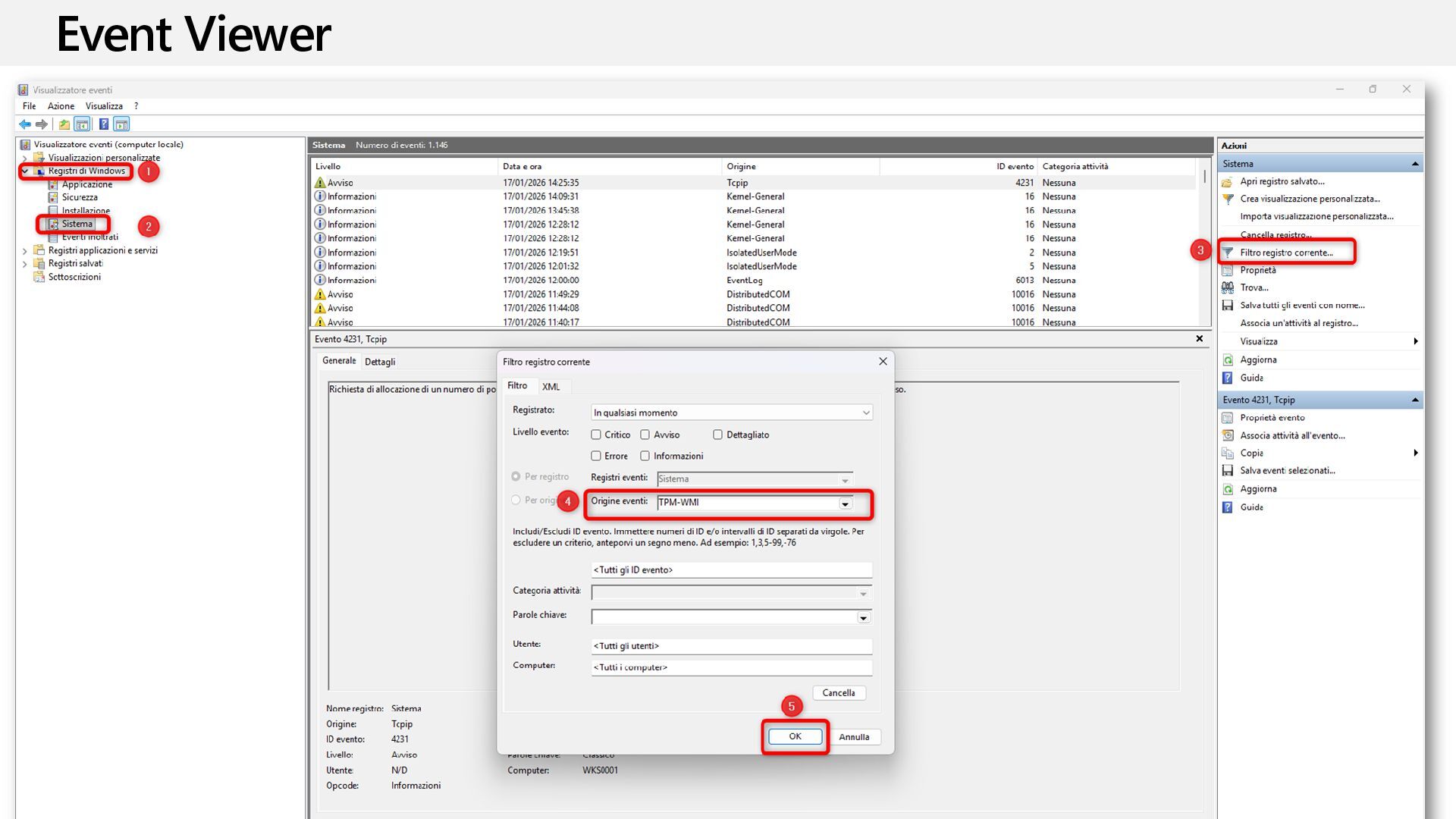Click the Apri registro salvato folder icon
1456x819 pixels.
tap(1228, 182)
